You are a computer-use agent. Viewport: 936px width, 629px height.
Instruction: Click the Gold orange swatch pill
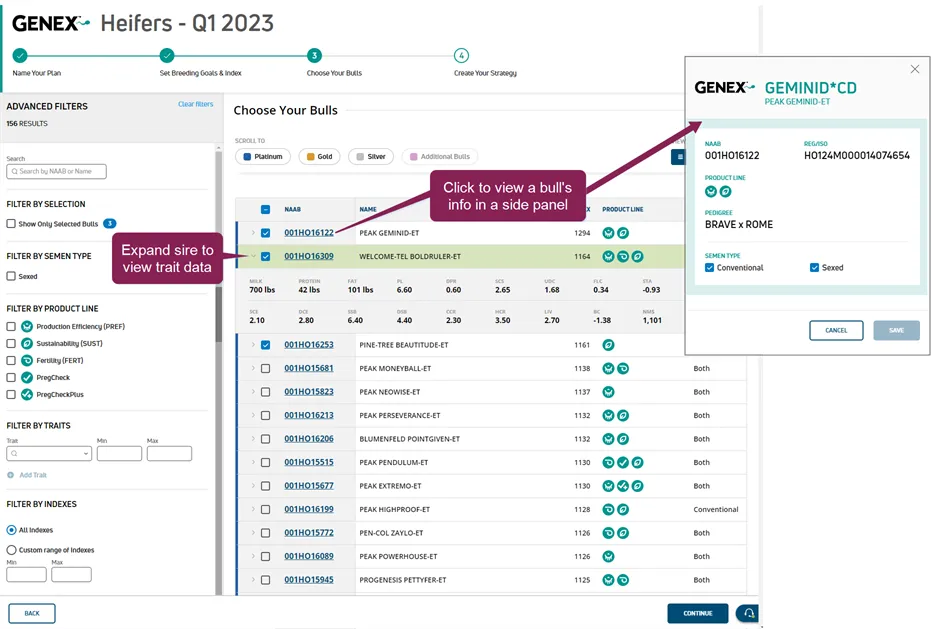319,156
